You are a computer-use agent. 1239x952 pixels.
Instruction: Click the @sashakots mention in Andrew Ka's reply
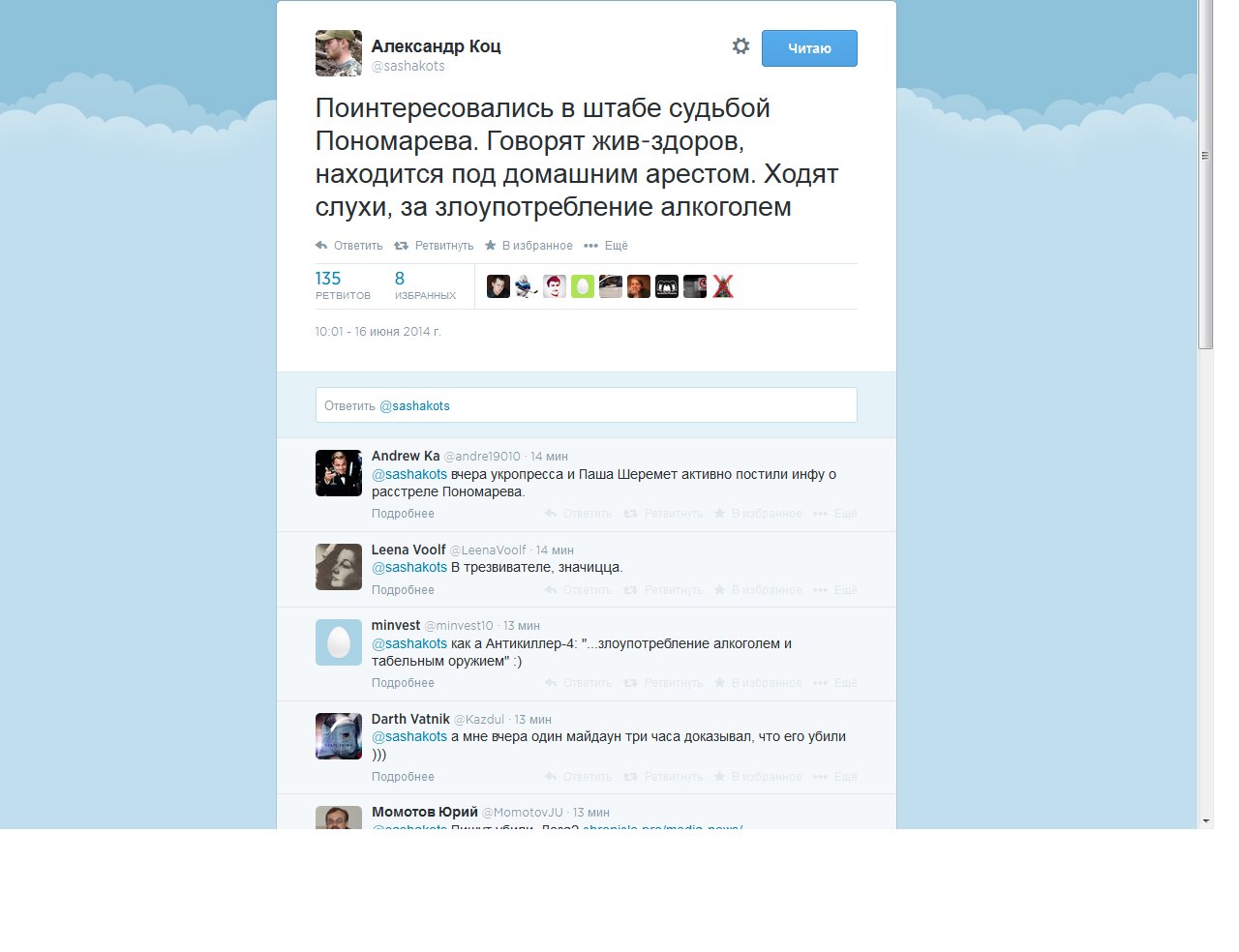pos(409,474)
